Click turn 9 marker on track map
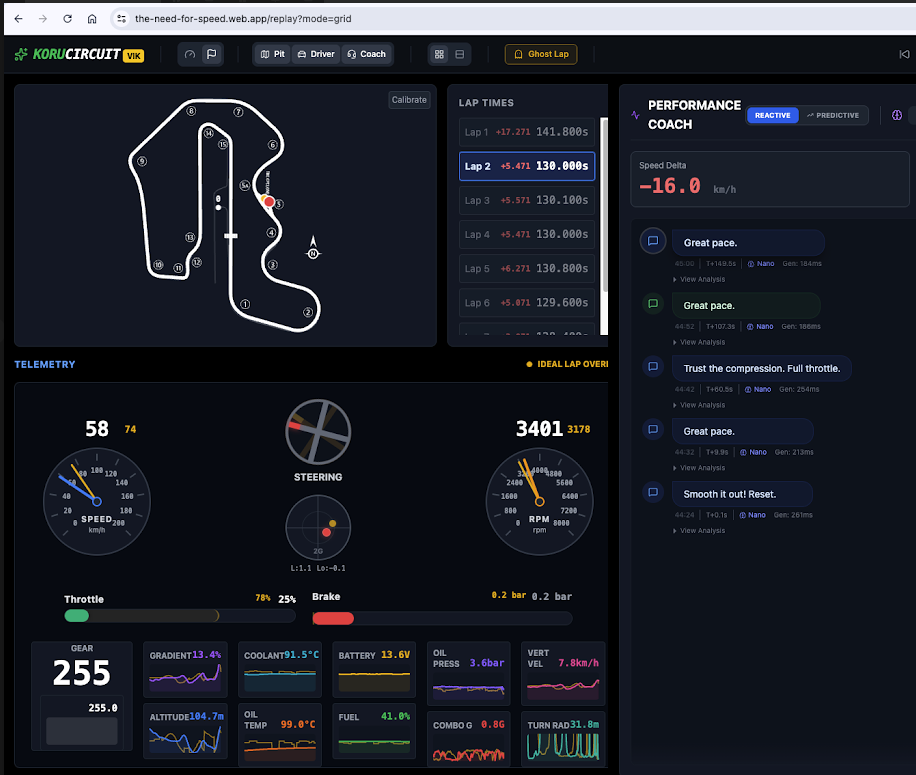This screenshot has width=916, height=775. [142, 161]
